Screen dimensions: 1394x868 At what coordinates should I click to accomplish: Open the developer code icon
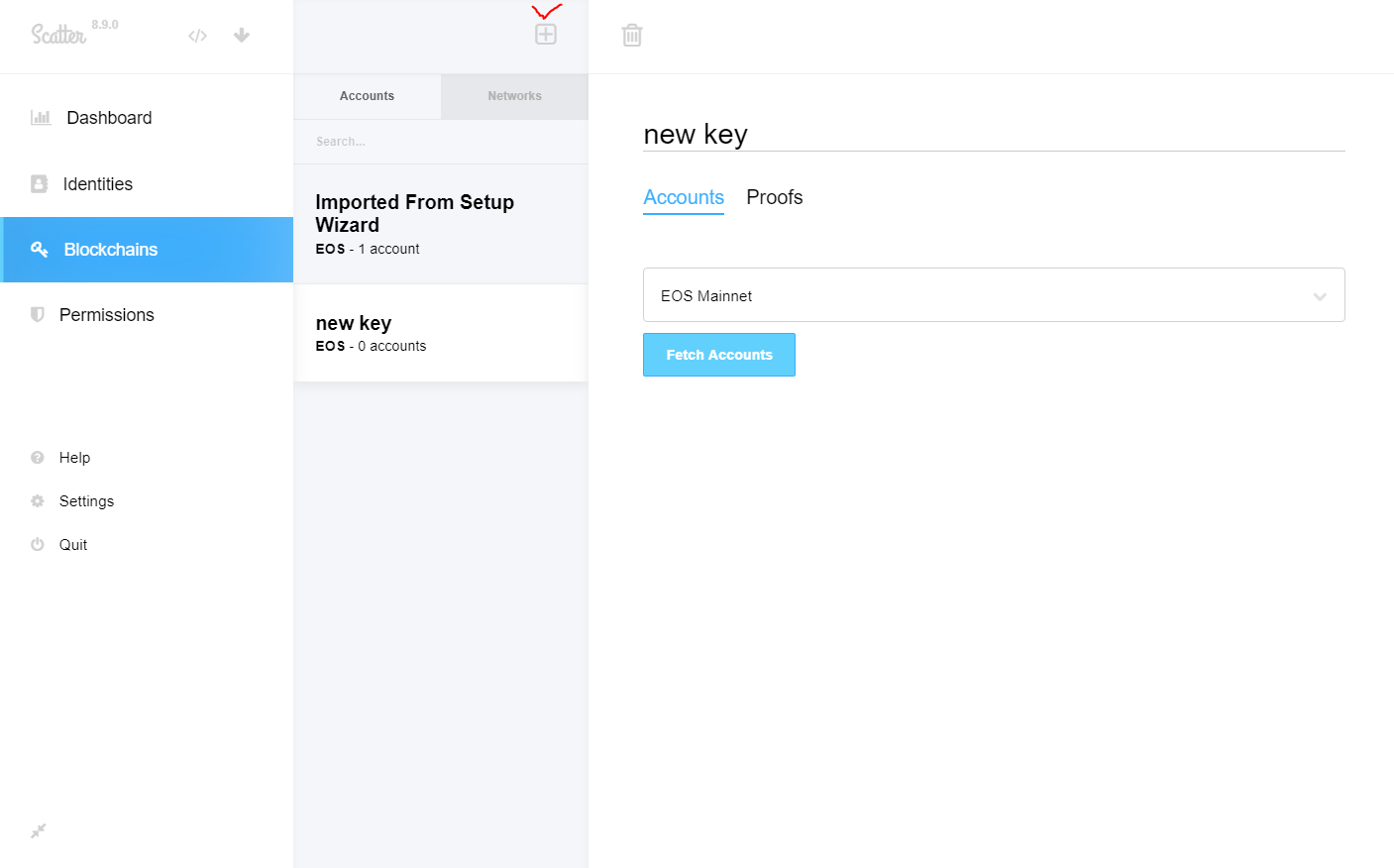pyautogui.click(x=197, y=36)
